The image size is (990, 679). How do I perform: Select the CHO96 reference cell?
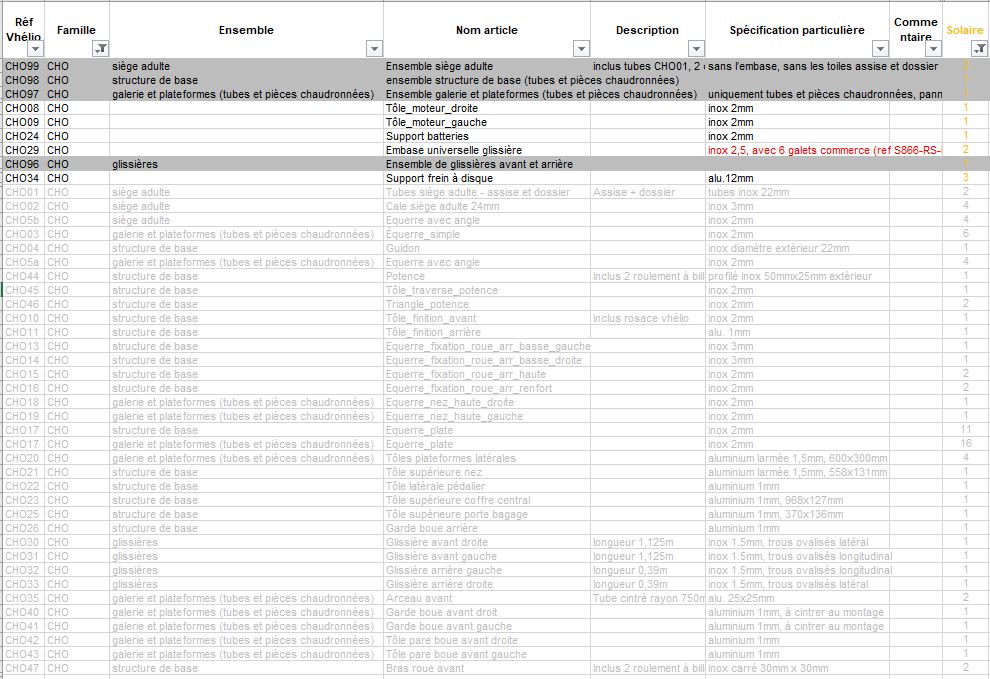point(23,164)
